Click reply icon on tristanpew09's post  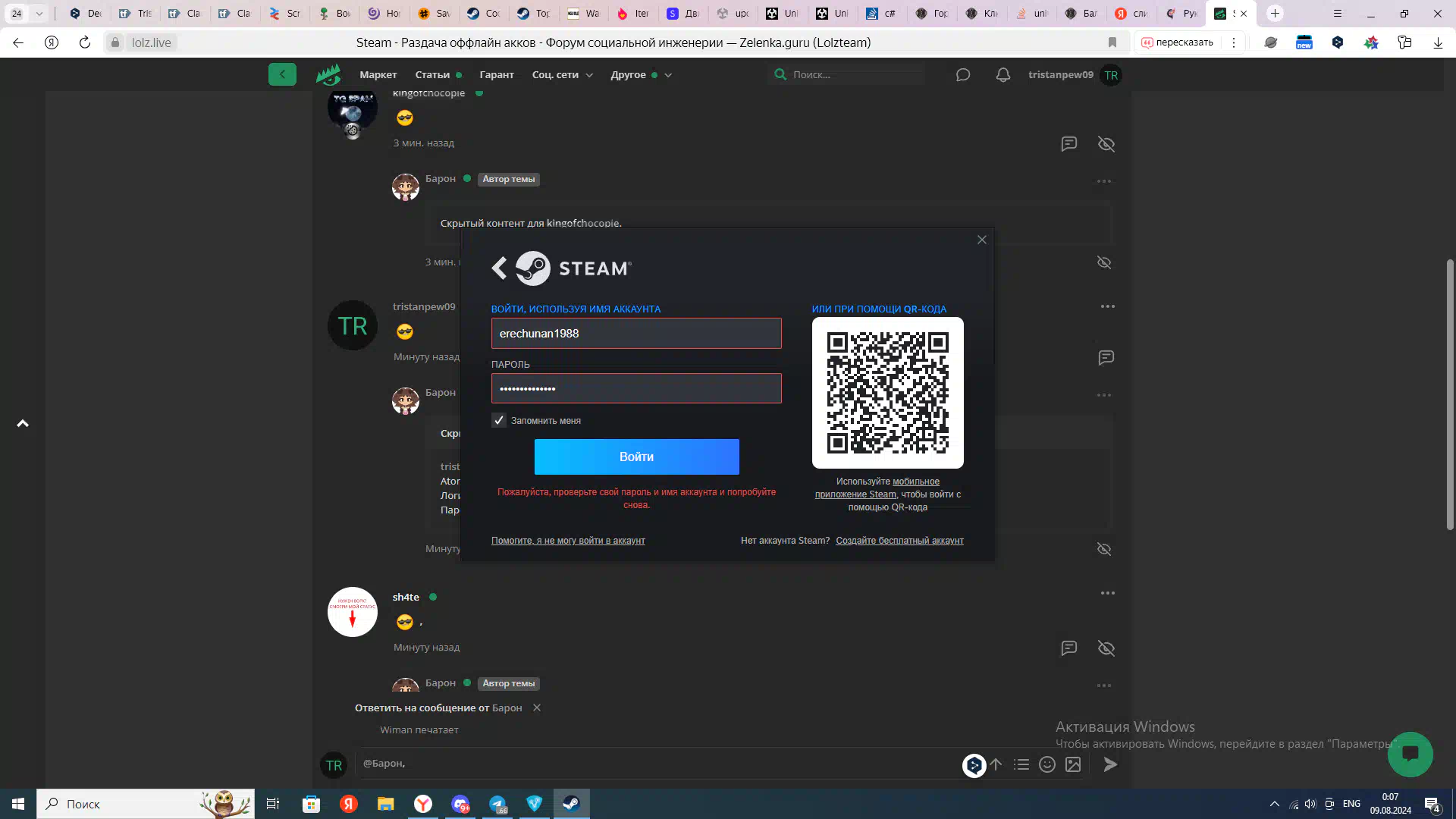pos(1106,357)
